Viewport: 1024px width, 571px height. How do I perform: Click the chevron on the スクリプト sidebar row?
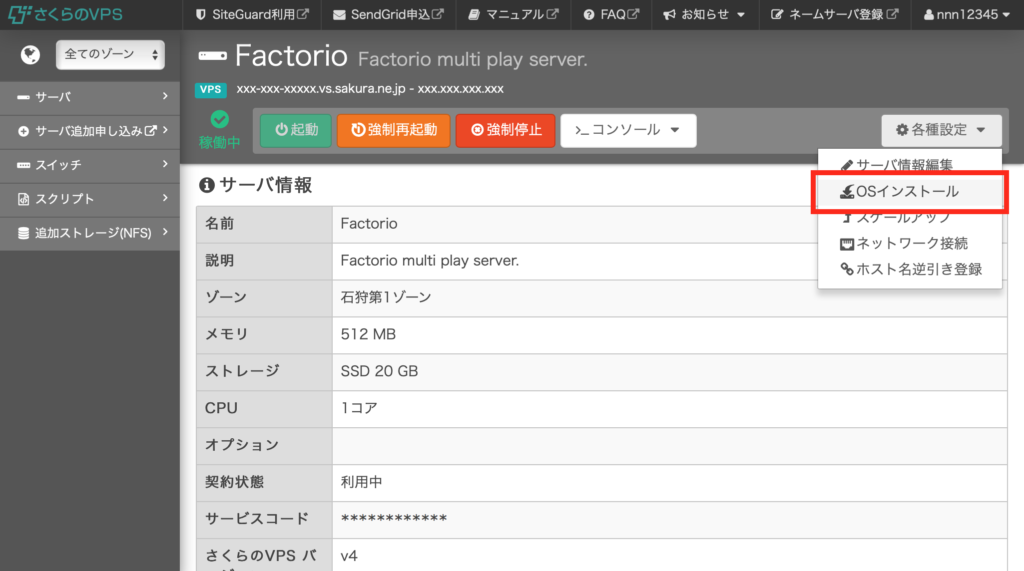pyautogui.click(x=165, y=198)
